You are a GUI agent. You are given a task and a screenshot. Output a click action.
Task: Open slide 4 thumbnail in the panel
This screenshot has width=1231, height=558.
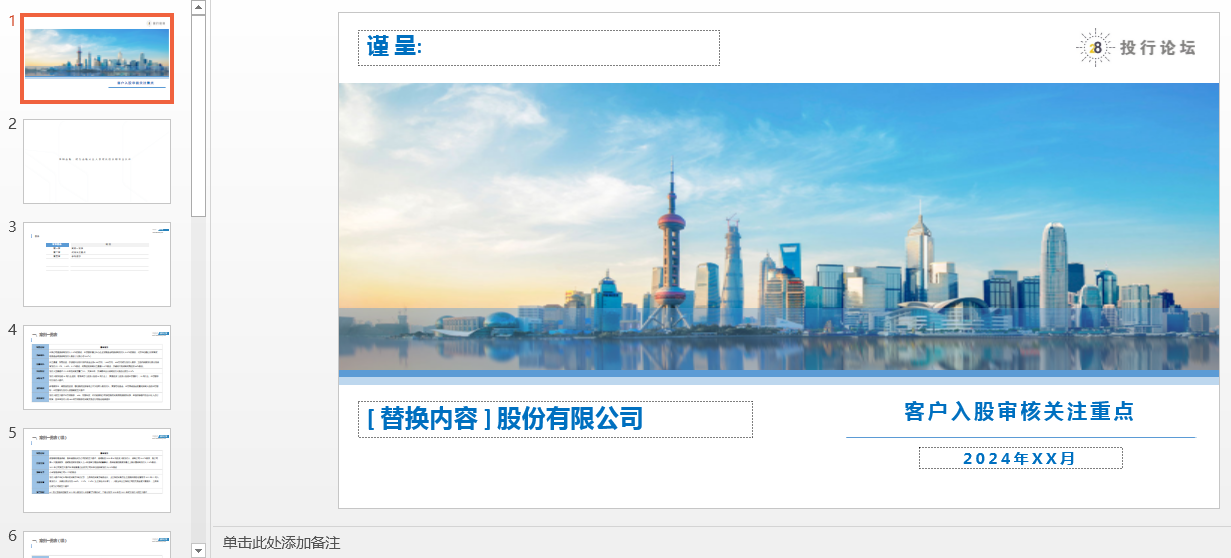(97, 367)
